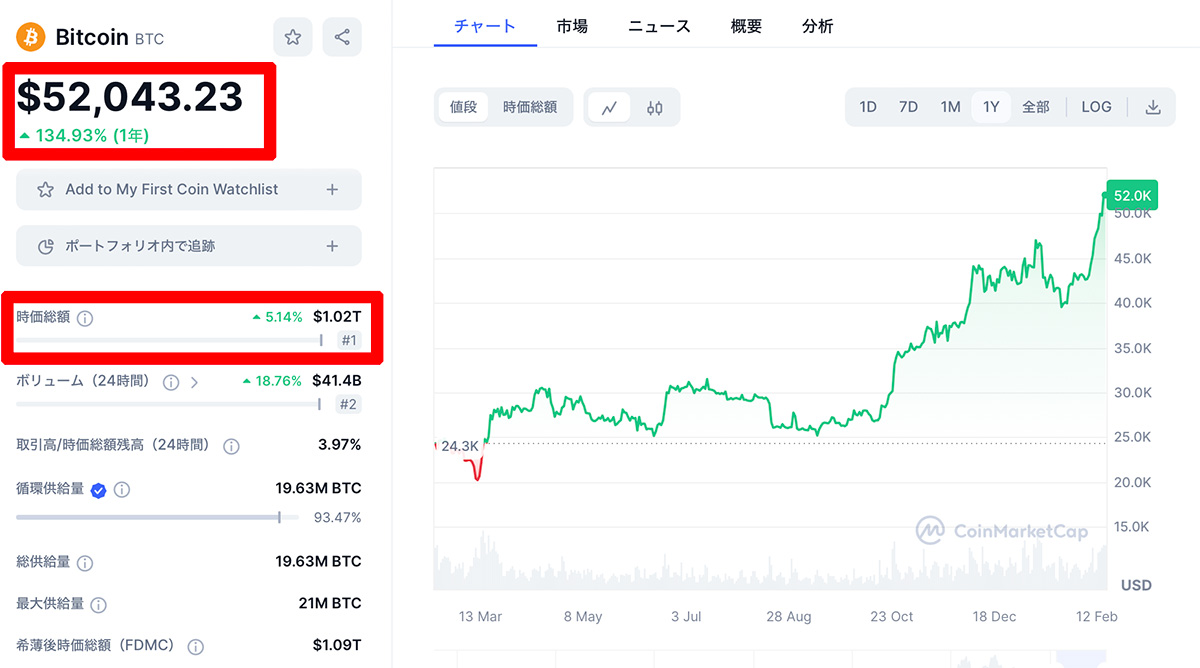
Task: Expand ボリューム（24時間） with the chevron arrow
Action: tap(194, 382)
